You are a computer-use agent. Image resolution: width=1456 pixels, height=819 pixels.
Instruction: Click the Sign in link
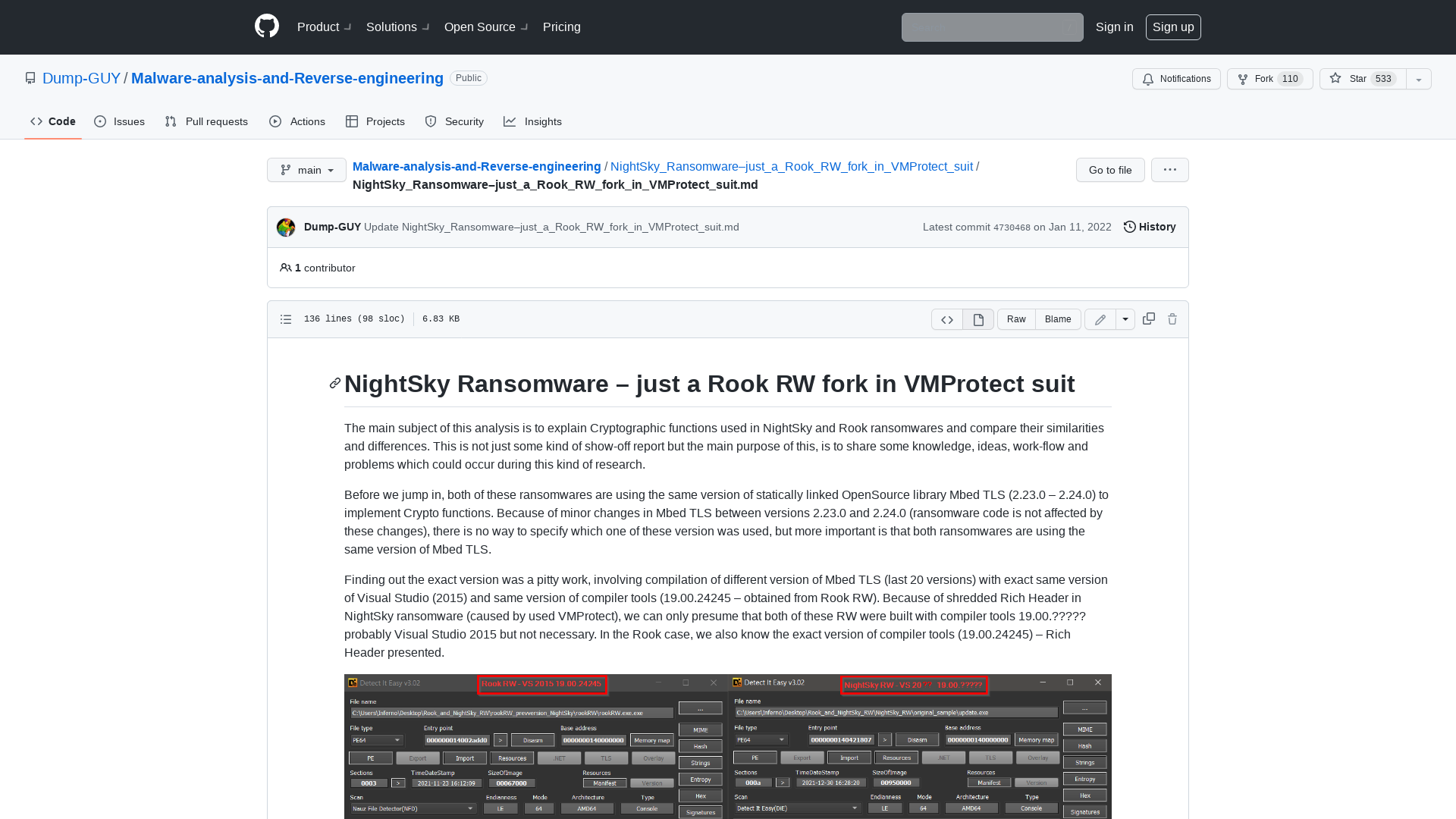point(1114,27)
